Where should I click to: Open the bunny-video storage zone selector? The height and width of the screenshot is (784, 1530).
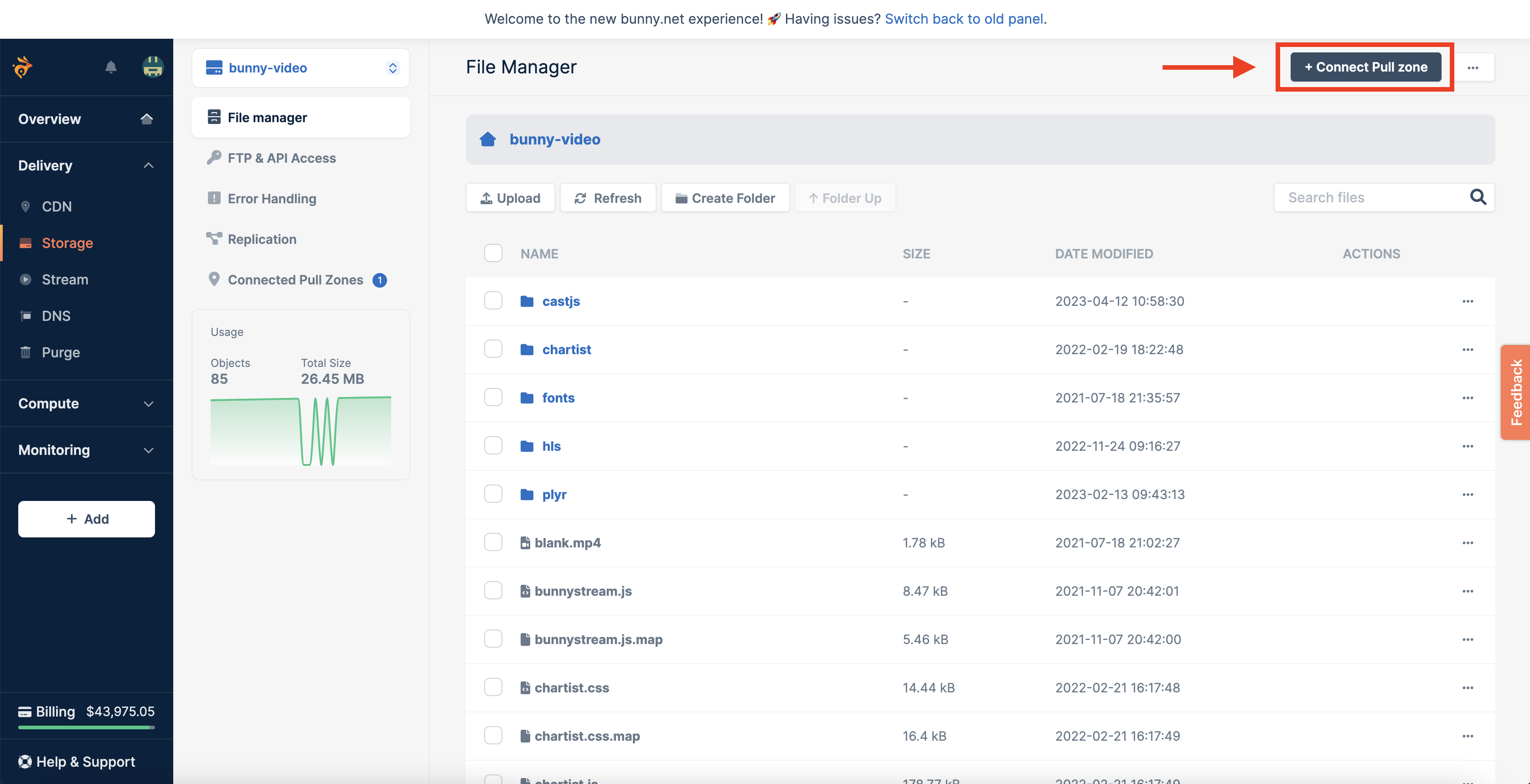click(x=300, y=68)
